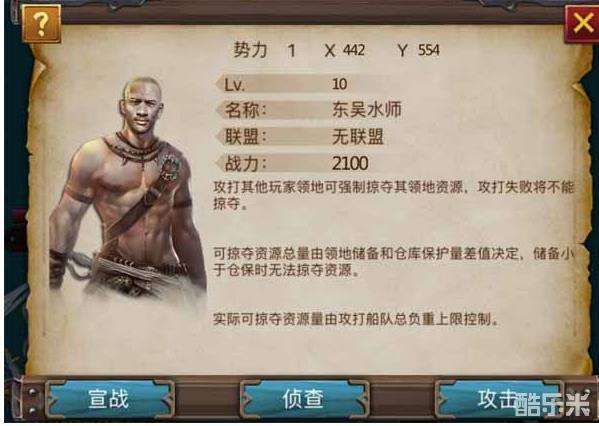Tap the warrior character portrait

point(128,187)
